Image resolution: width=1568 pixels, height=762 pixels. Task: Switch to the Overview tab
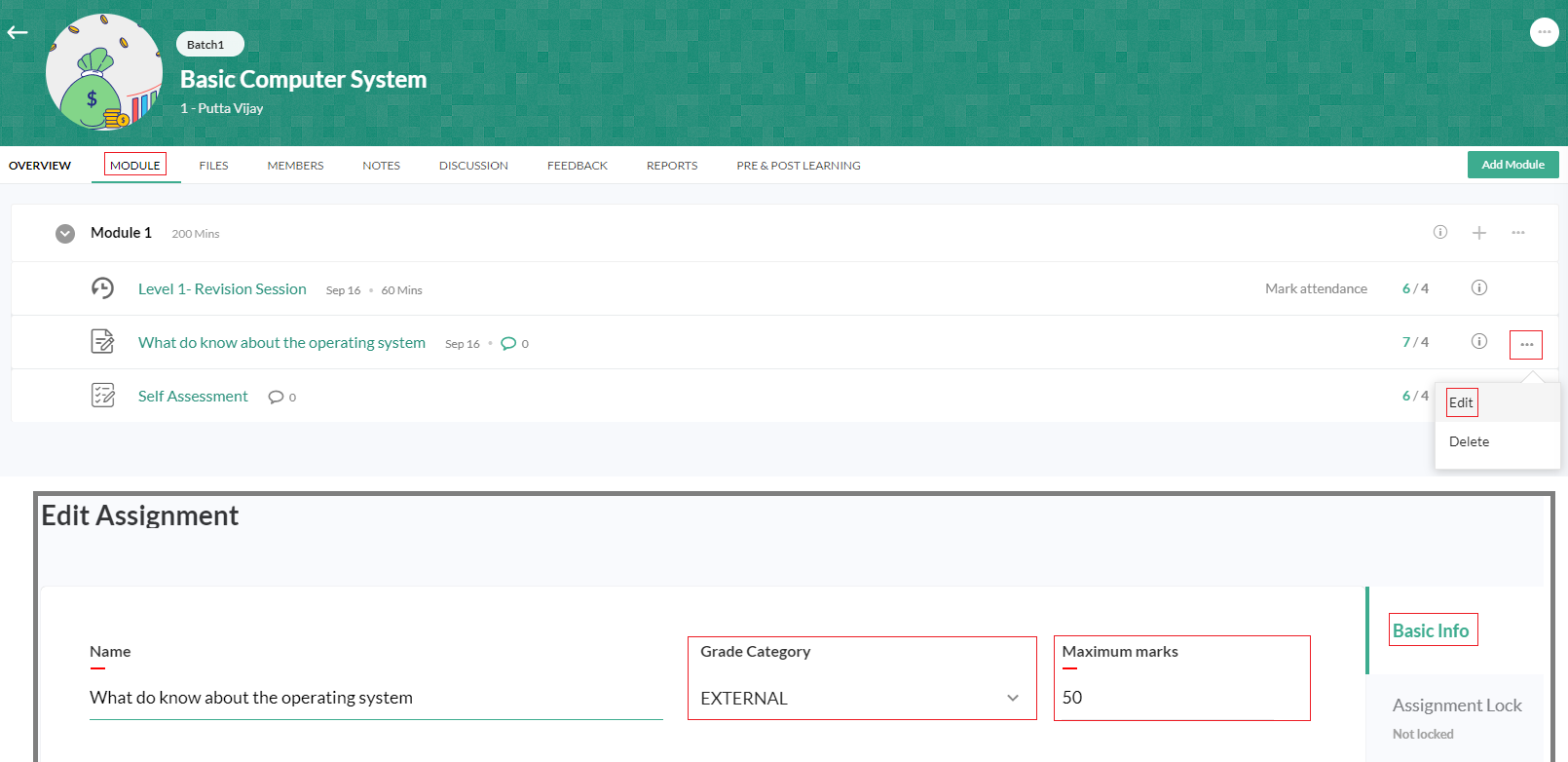40,166
